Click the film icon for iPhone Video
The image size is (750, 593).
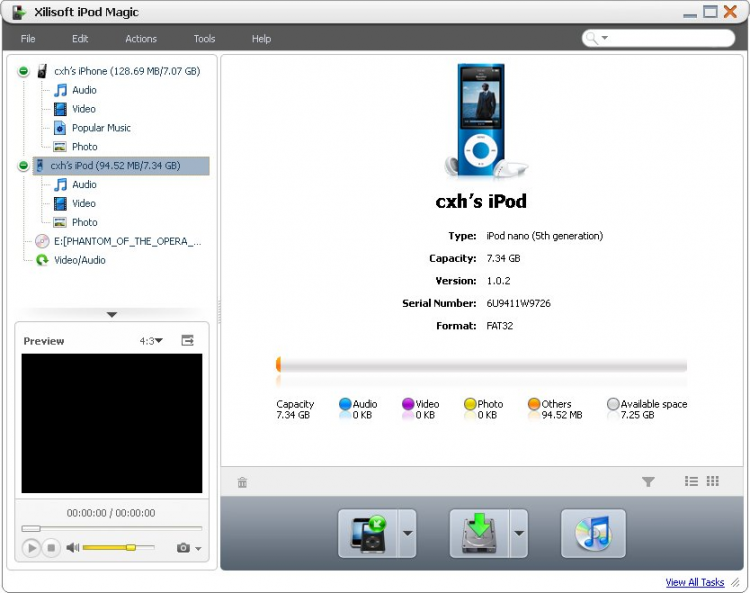(60, 109)
